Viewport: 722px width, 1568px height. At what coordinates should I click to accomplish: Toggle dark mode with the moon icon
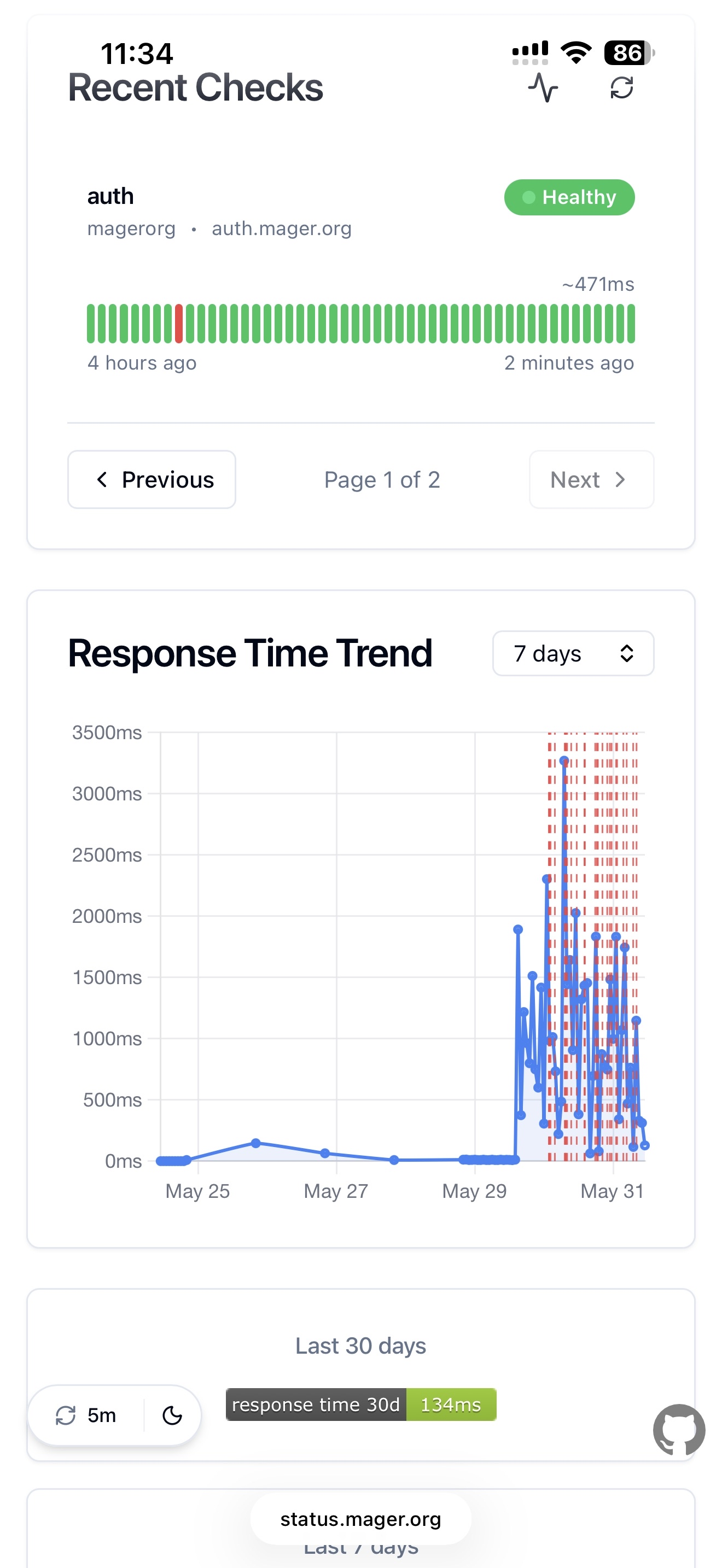[172, 1415]
